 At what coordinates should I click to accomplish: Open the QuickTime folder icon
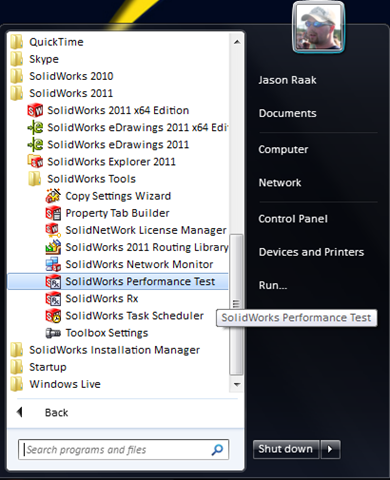[x=17, y=42]
